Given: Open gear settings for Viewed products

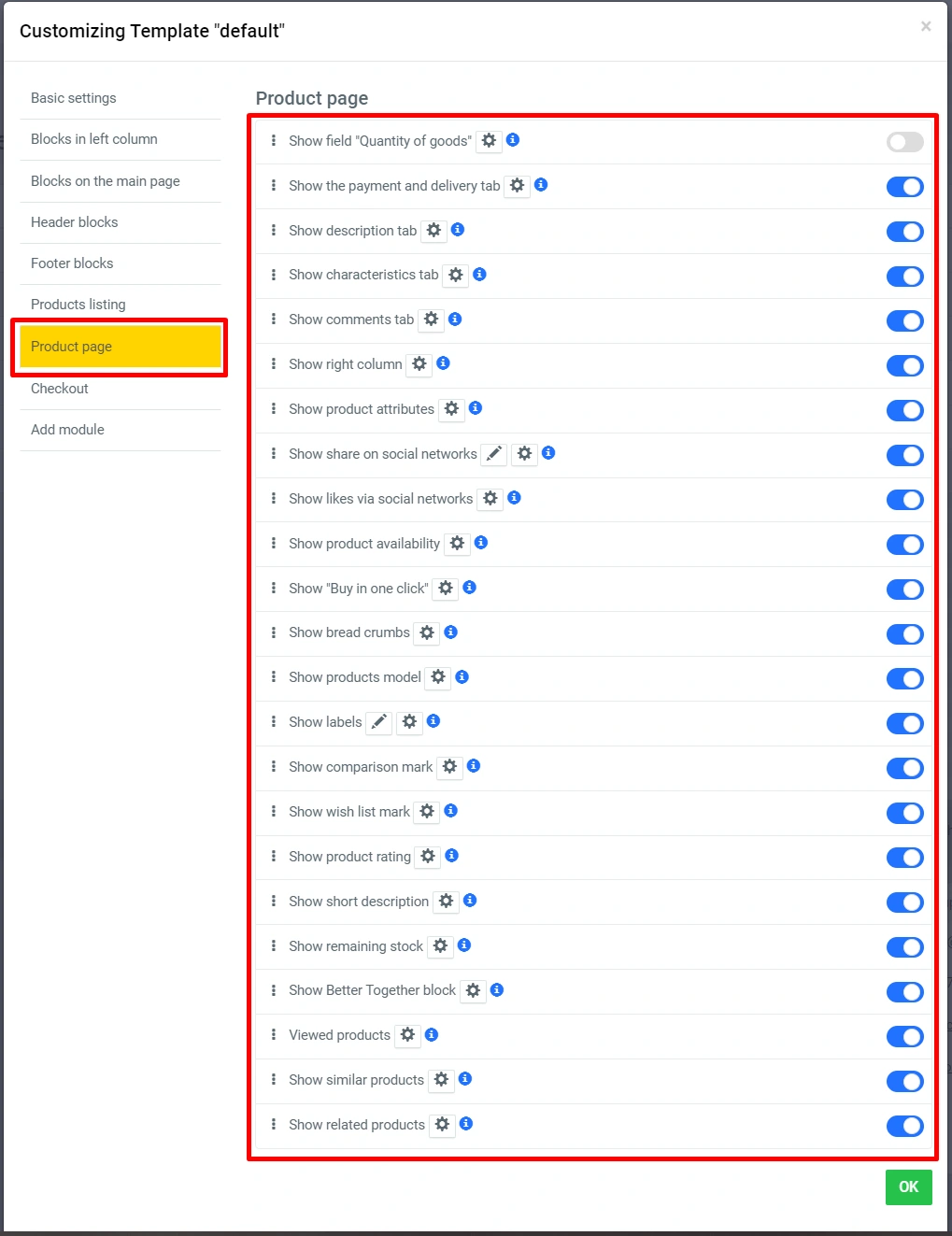Looking at the screenshot, I should point(408,1035).
